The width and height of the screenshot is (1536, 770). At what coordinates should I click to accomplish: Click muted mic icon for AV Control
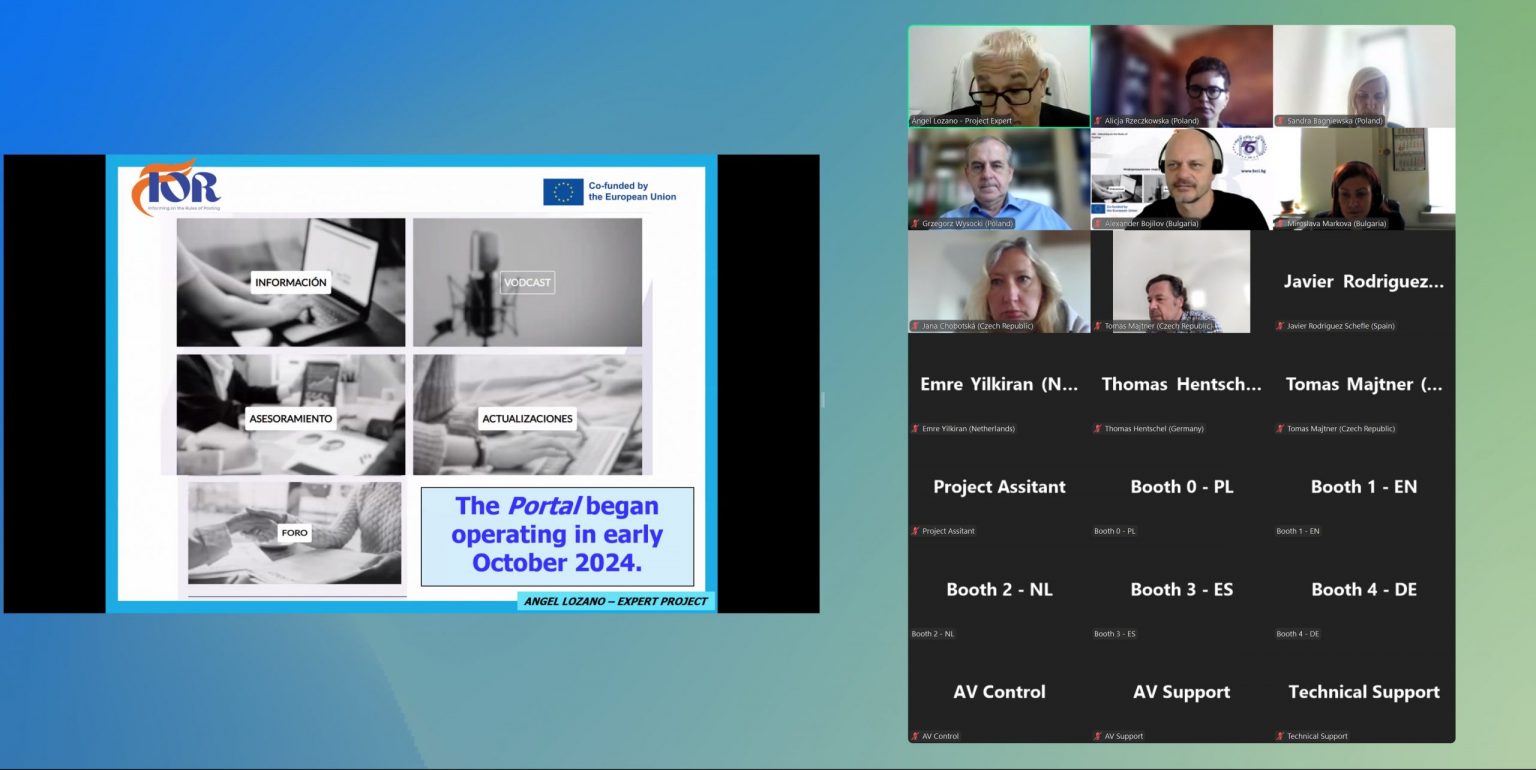[915, 736]
